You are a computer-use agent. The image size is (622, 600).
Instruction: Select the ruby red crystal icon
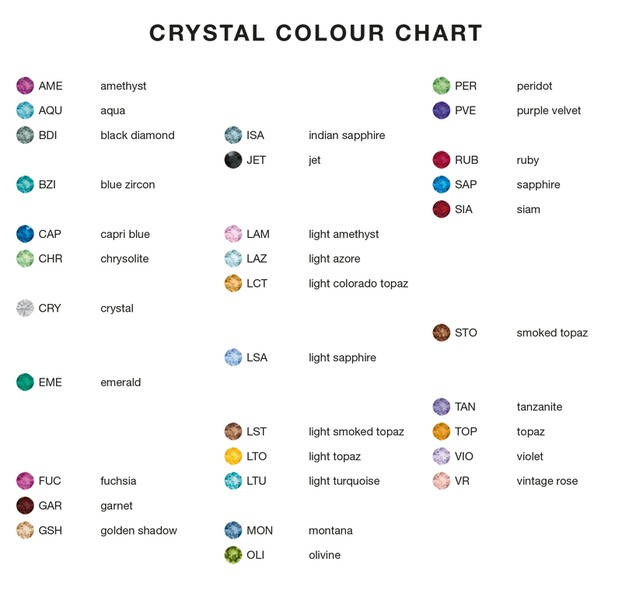tap(441, 160)
